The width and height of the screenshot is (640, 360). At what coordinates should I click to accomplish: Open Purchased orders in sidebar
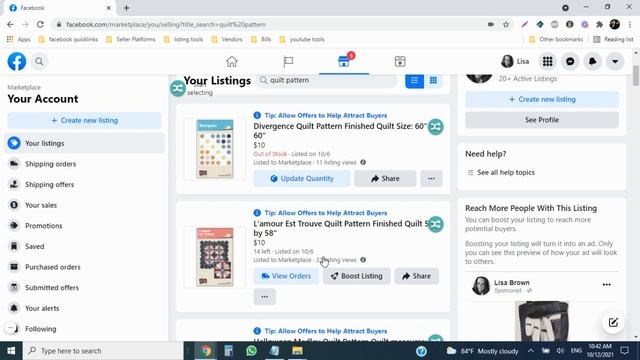[x=84, y=267]
